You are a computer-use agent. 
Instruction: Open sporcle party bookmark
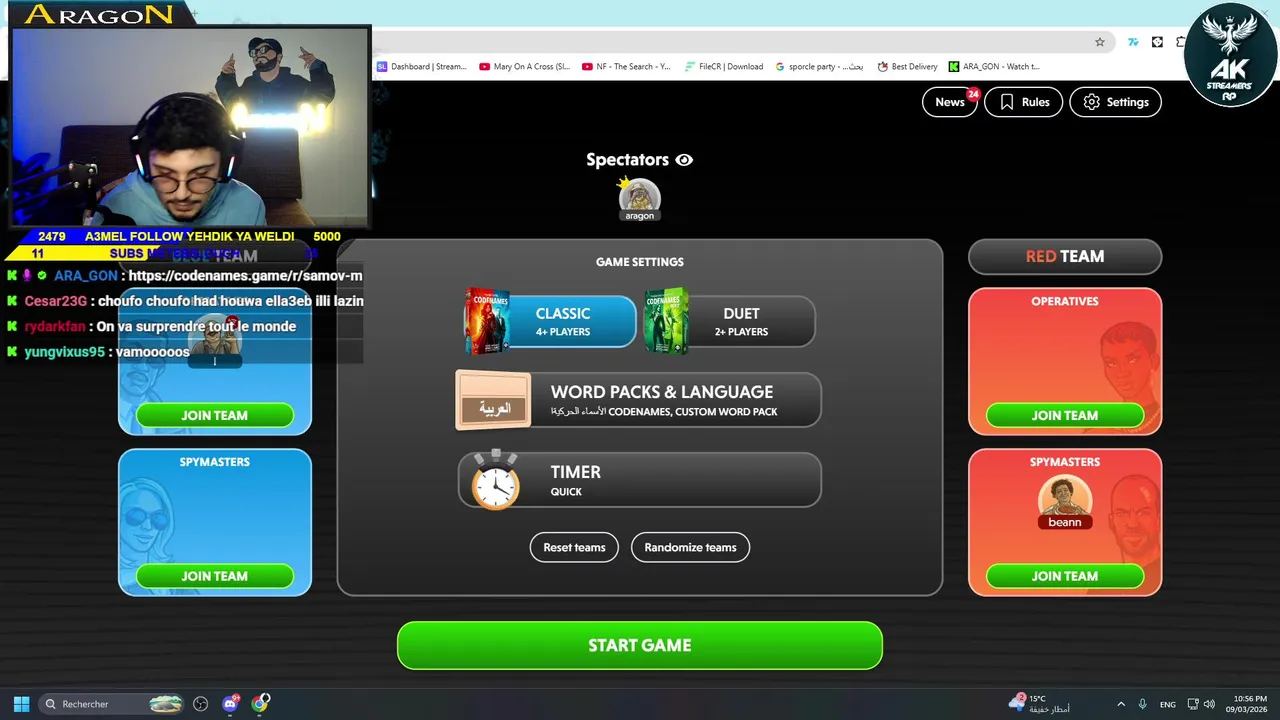point(819,67)
